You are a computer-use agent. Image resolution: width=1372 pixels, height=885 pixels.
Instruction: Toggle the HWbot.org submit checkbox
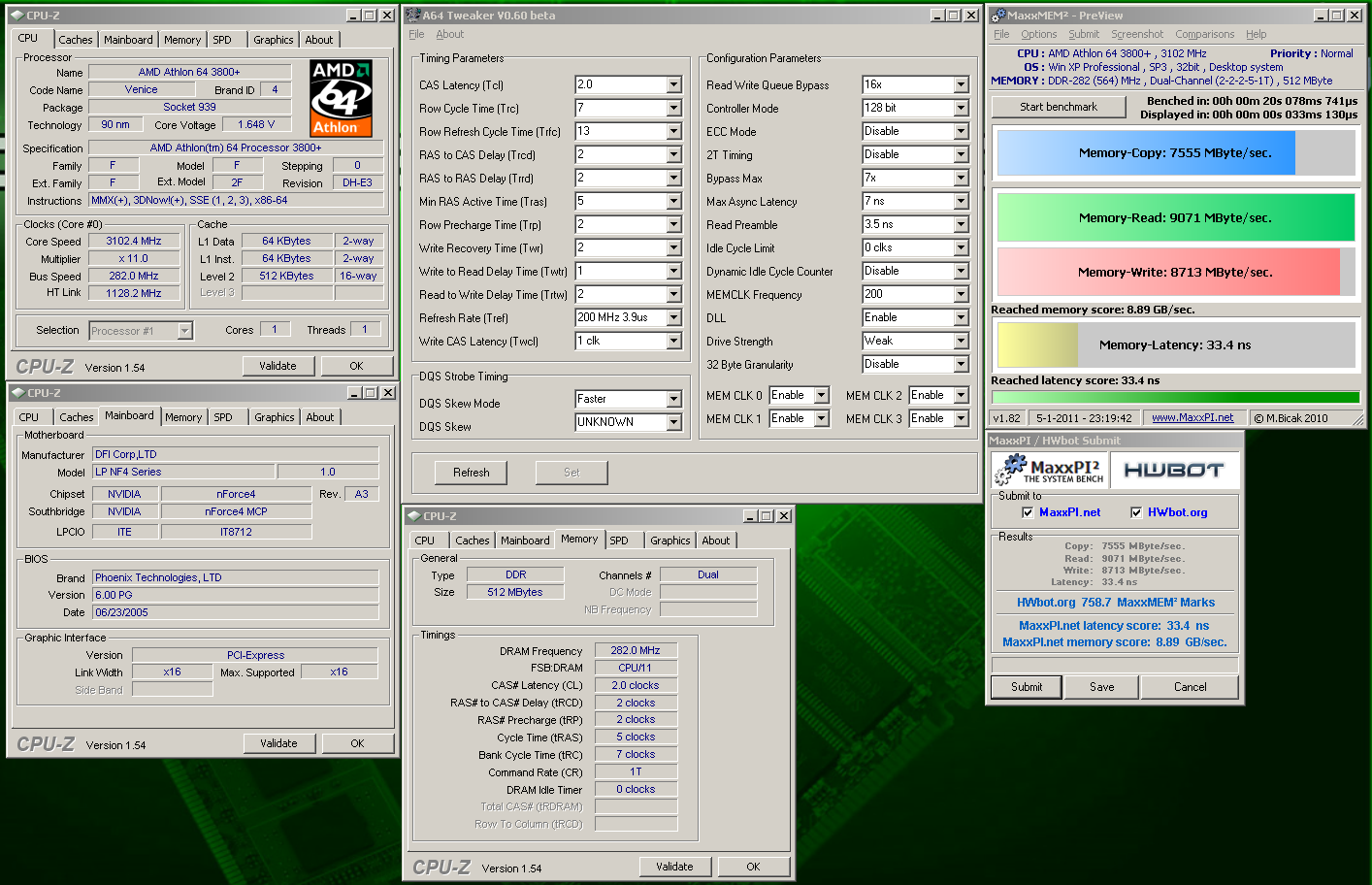click(1136, 512)
